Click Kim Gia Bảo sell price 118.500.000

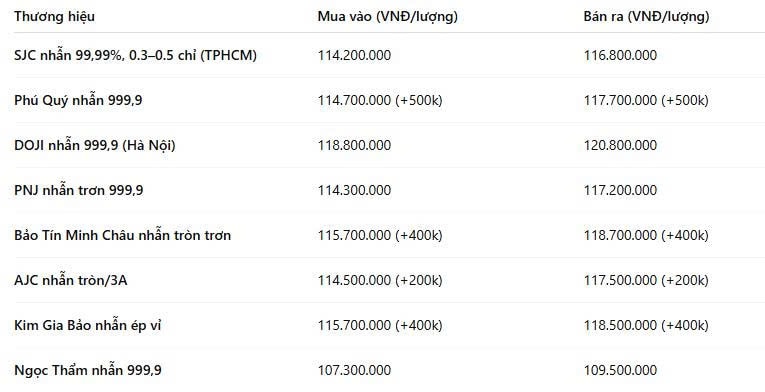(x=646, y=325)
